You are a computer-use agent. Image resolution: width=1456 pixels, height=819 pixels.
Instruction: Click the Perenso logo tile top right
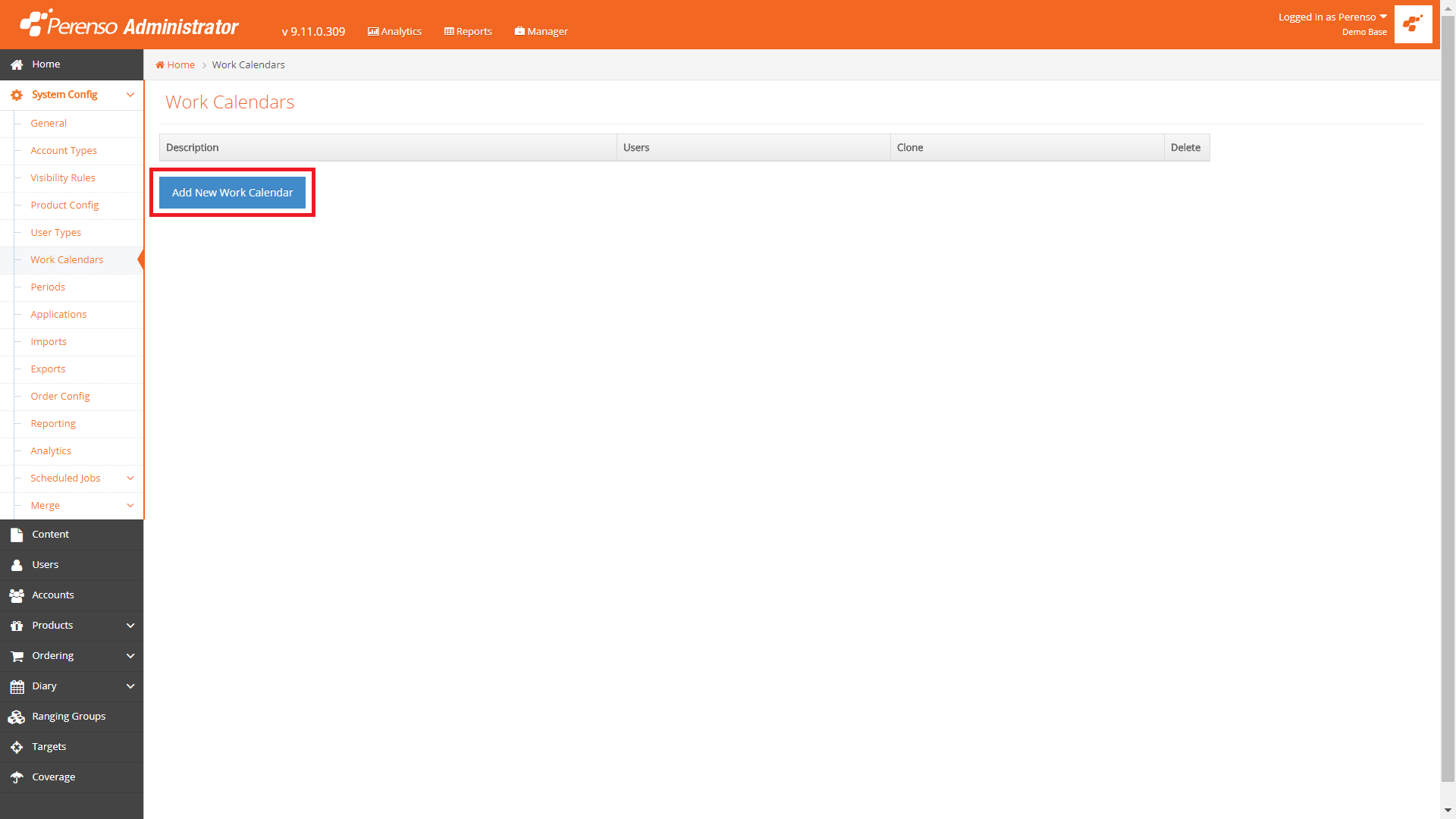[x=1413, y=24]
